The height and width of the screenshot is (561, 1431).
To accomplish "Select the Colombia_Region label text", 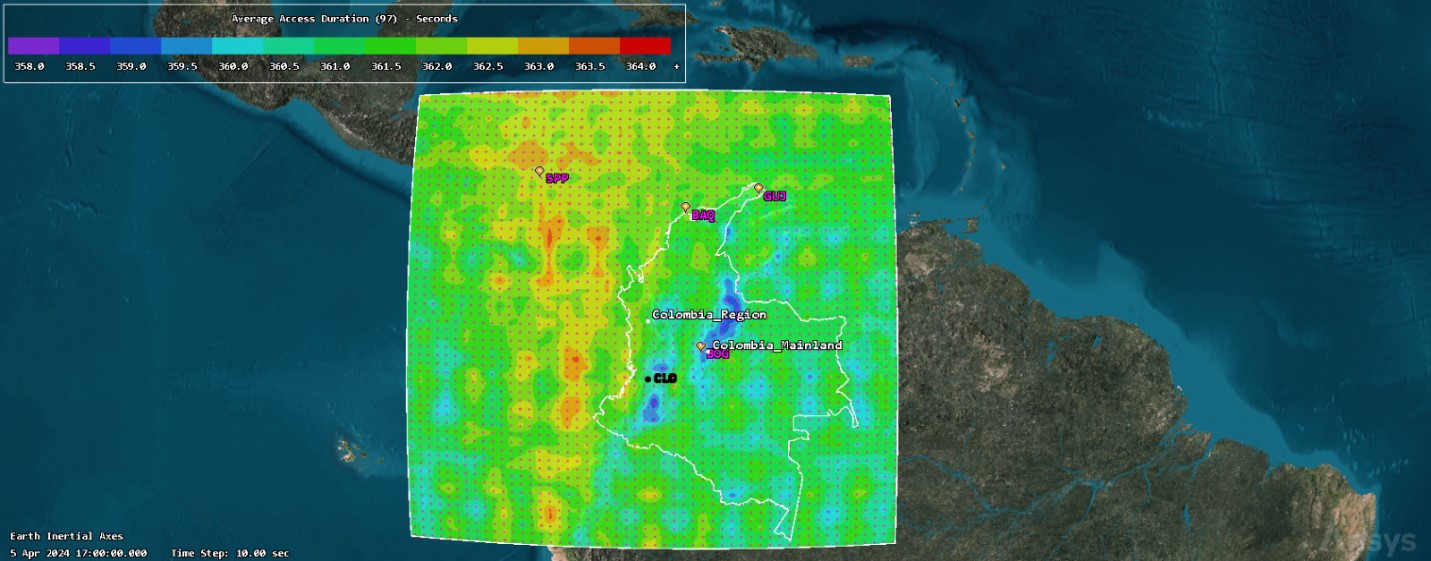I will click(x=709, y=315).
